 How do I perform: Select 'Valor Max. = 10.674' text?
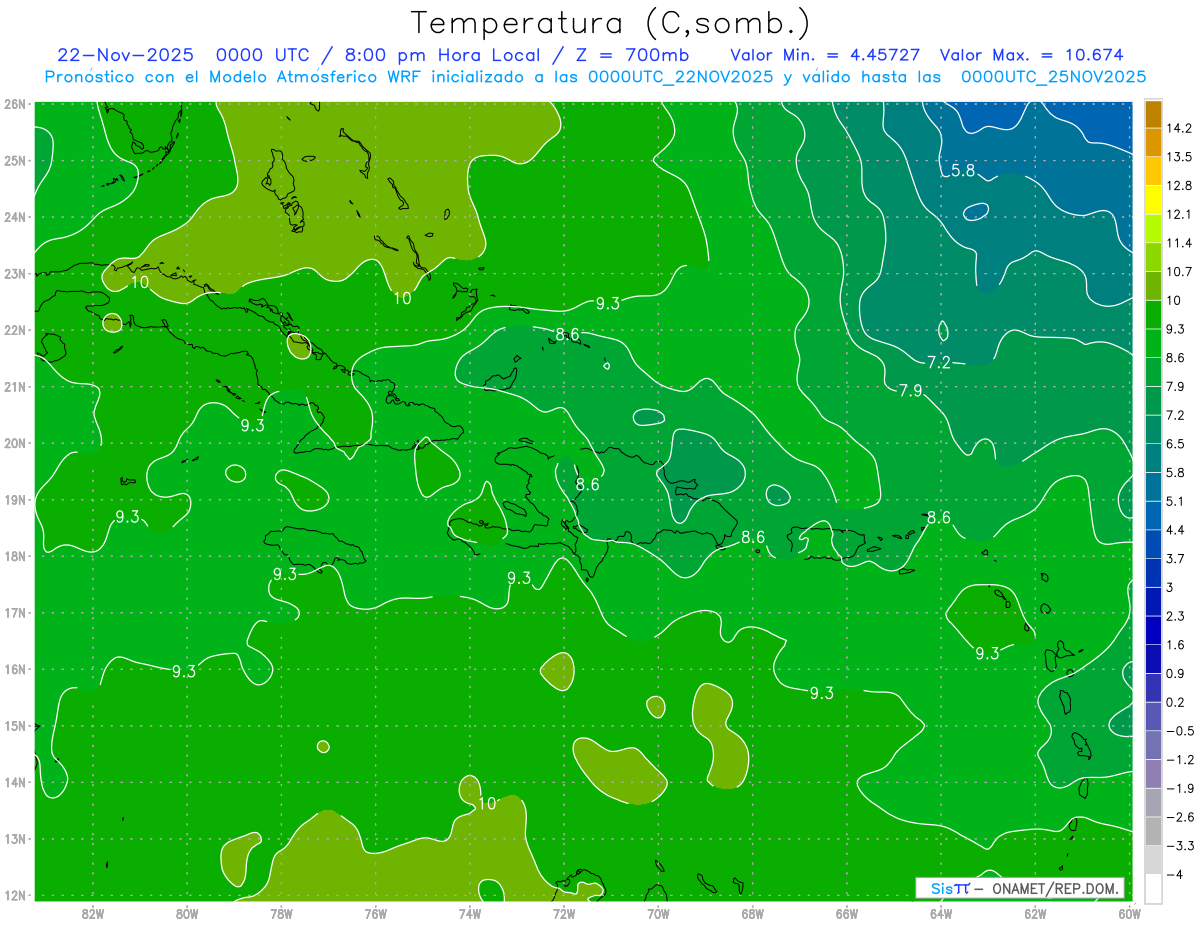pos(1031,55)
